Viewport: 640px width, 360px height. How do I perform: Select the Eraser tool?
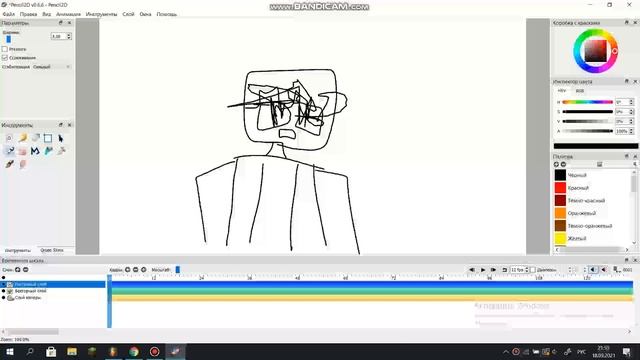tap(36, 138)
